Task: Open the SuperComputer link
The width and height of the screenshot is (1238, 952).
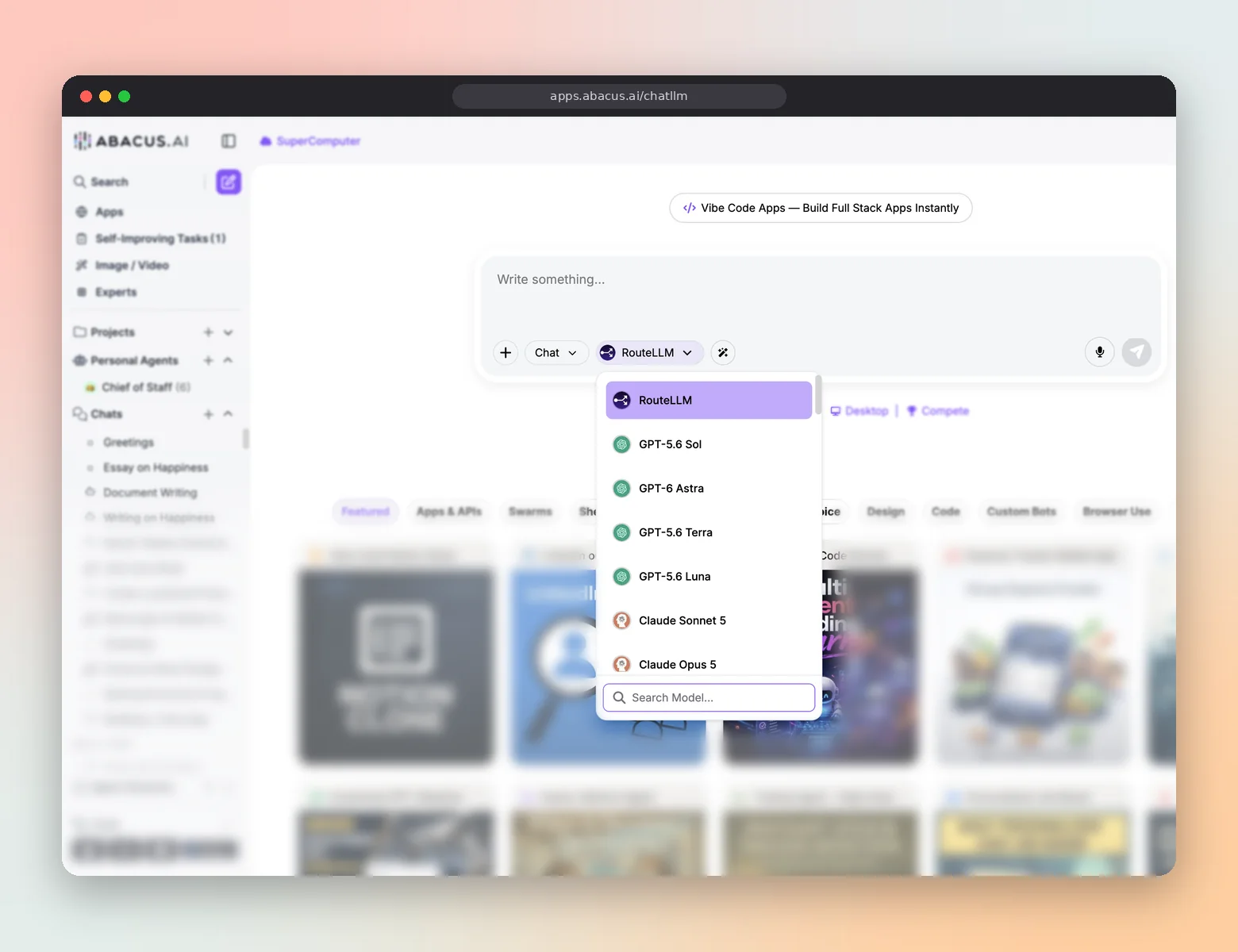Action: tap(310, 141)
